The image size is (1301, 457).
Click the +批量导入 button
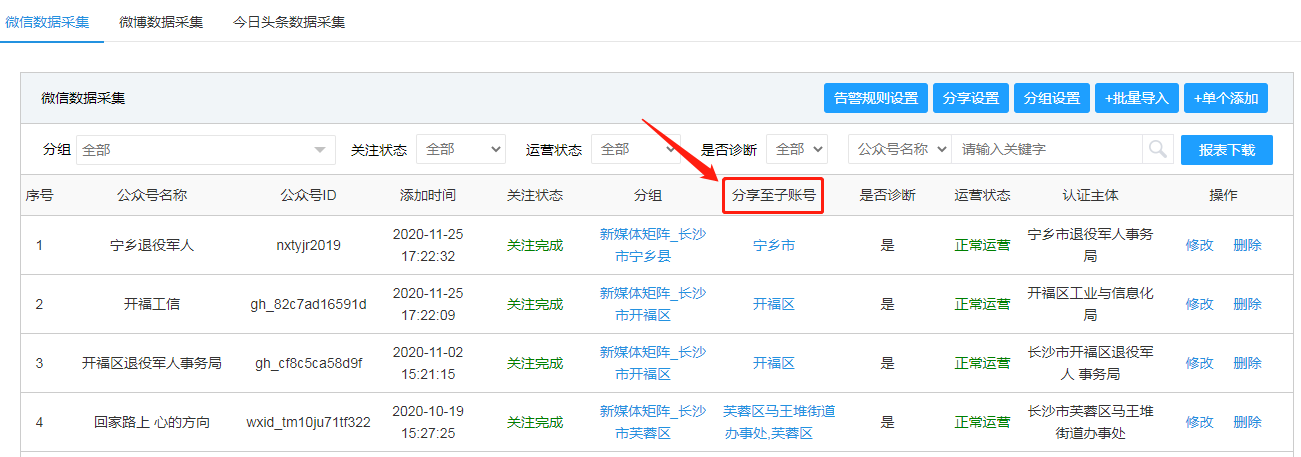pyautogui.click(x=1137, y=98)
